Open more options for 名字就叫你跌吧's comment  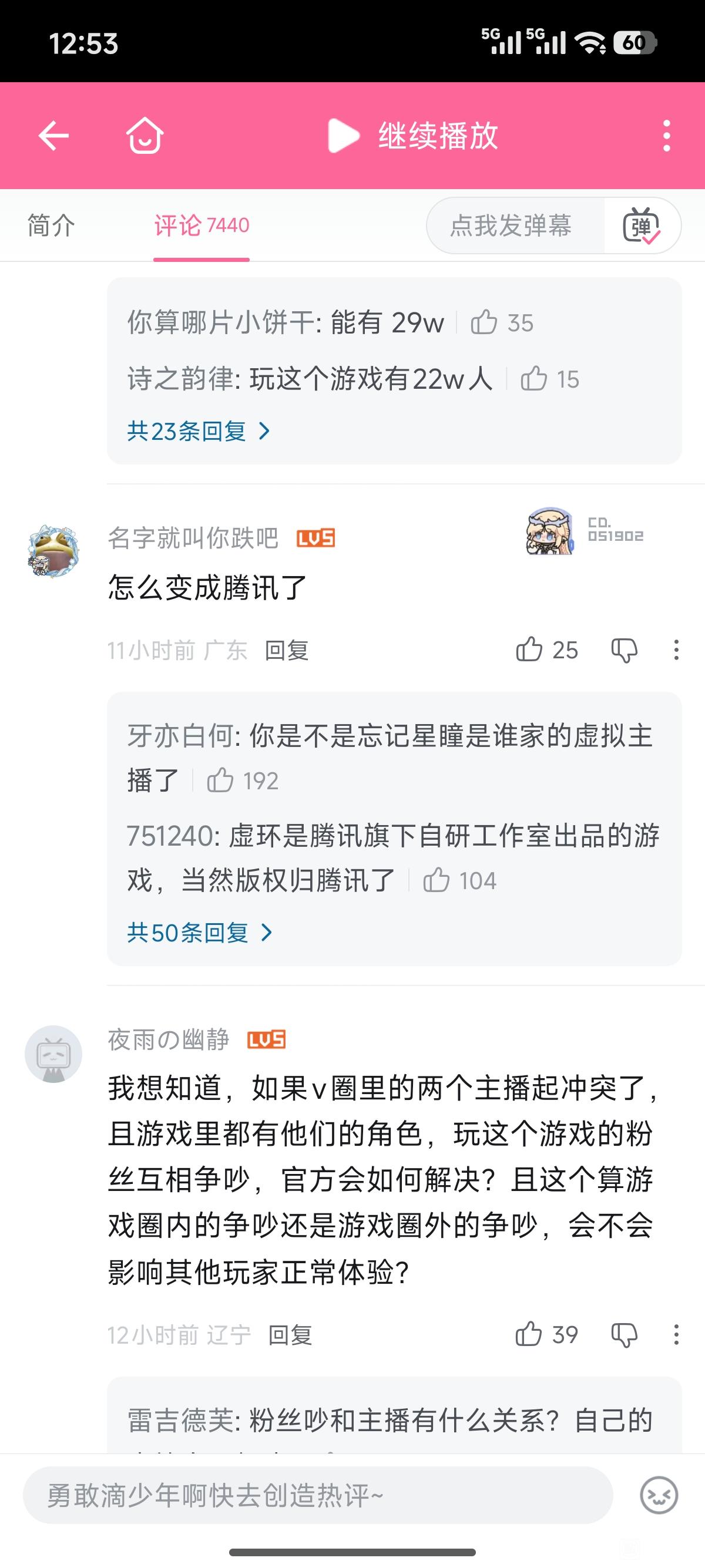676,650
